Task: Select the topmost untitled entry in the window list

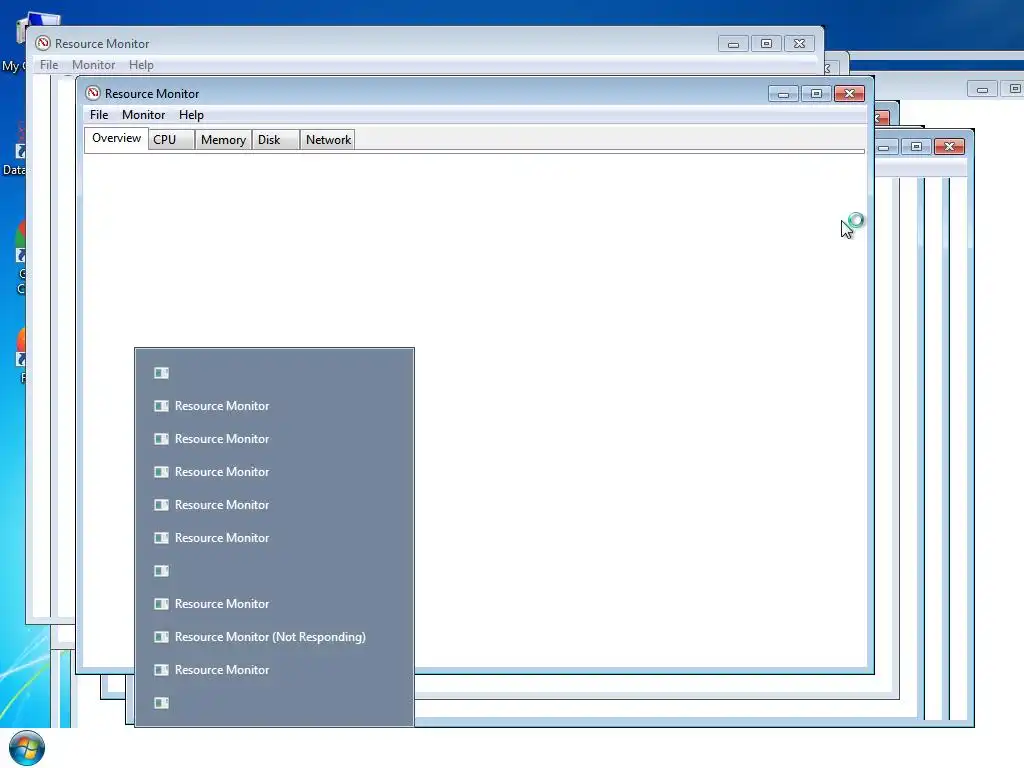Action: point(274,373)
